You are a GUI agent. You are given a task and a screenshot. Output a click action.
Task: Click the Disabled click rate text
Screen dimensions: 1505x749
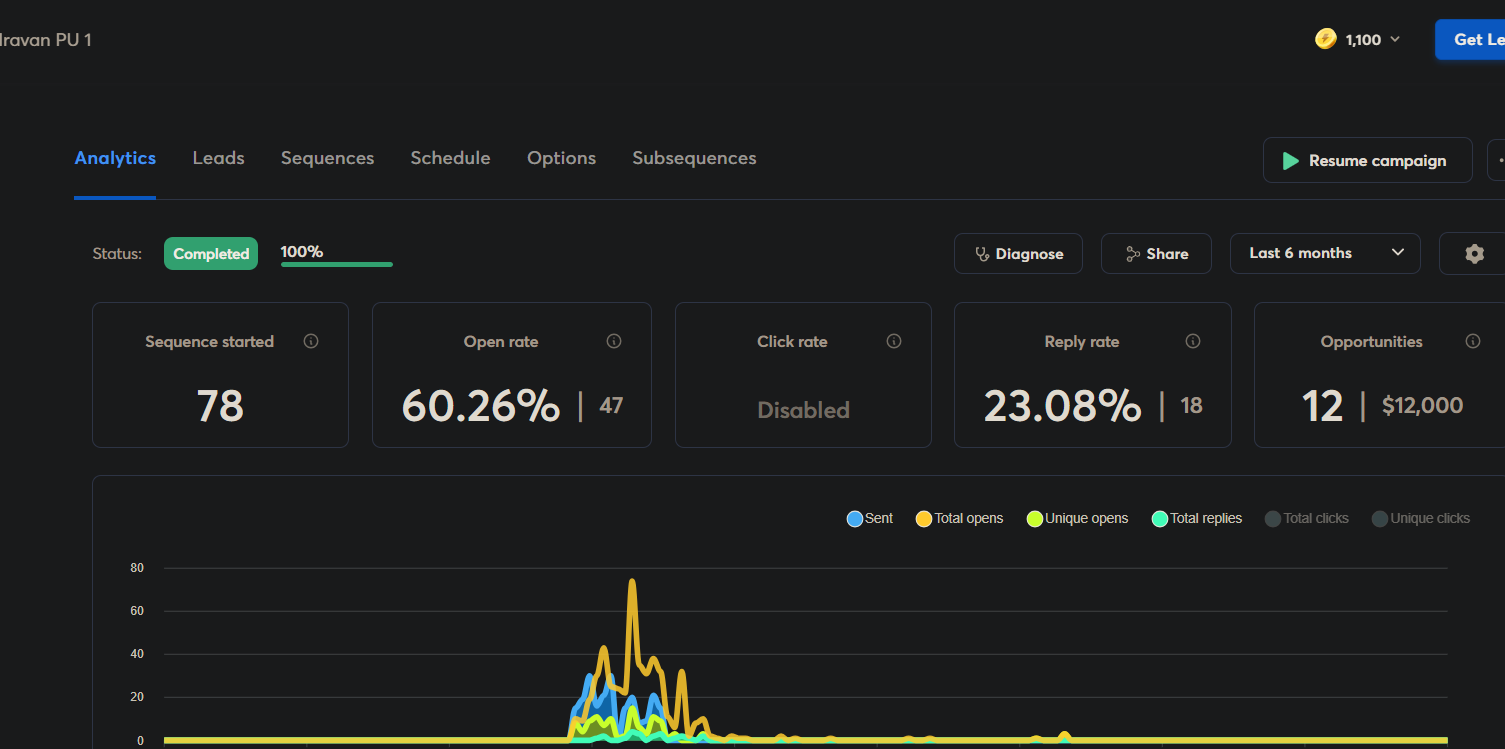click(804, 410)
